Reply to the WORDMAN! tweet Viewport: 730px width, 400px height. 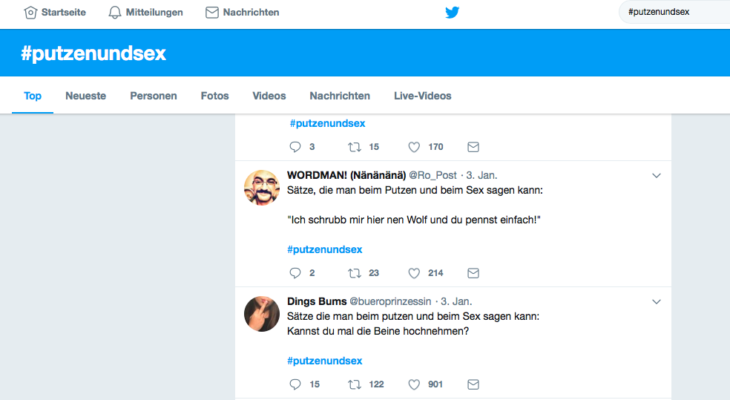[295, 273]
